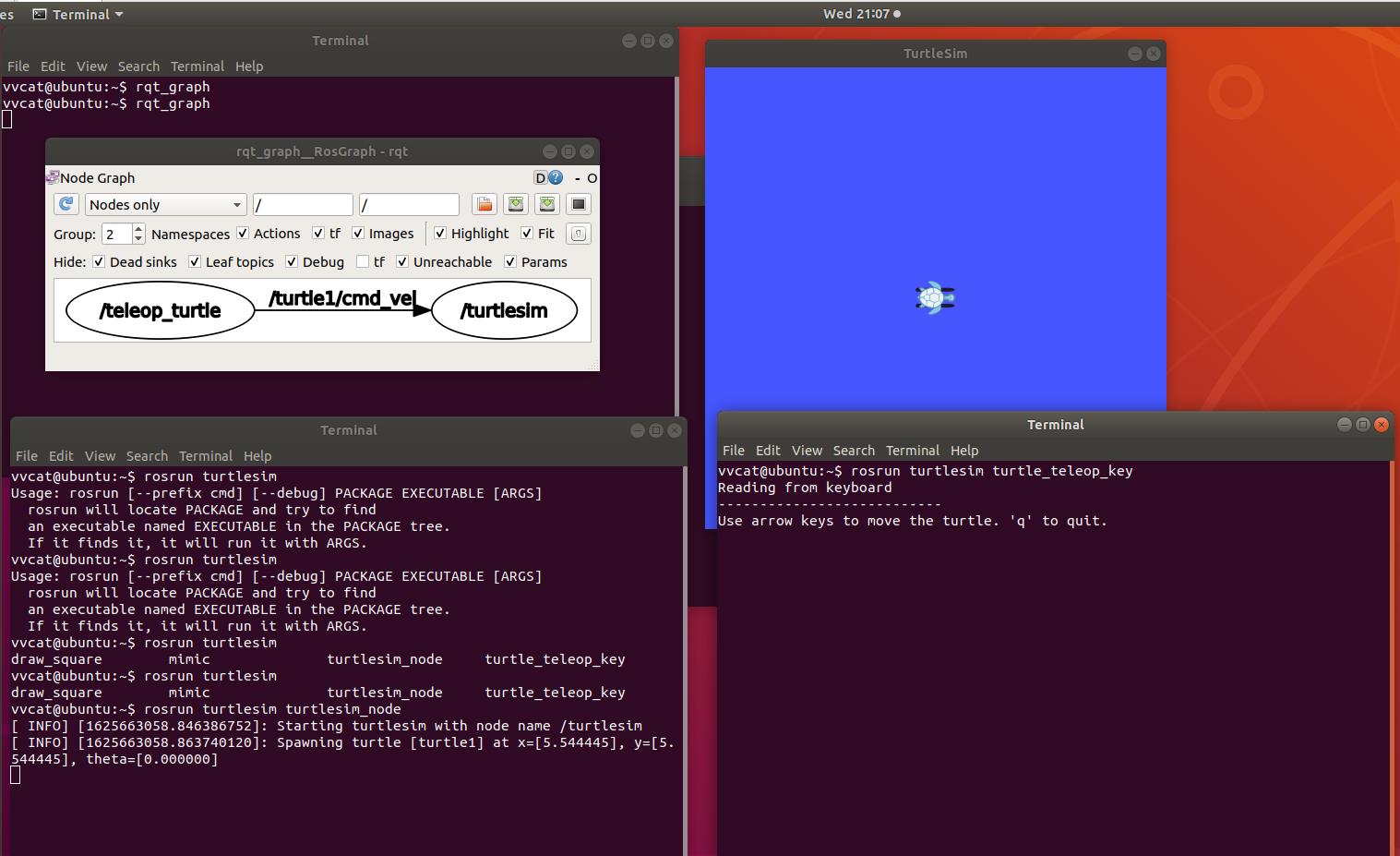The image size is (1400, 856).
Task: Open Search menu in rqt_graph terminal
Action: [x=138, y=66]
